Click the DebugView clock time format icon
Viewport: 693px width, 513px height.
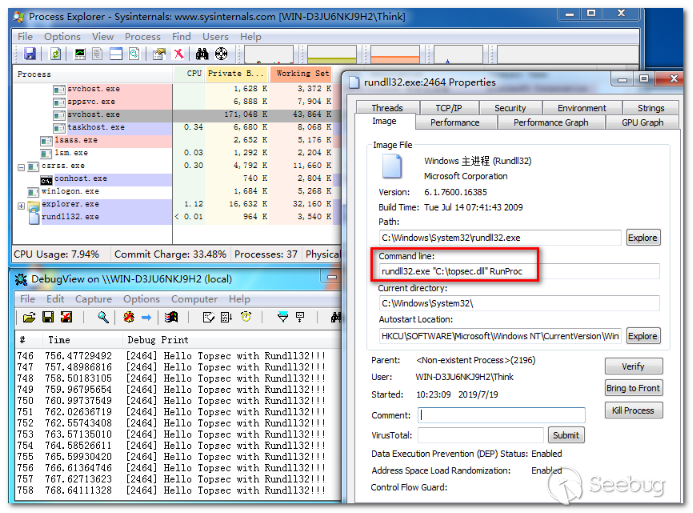tap(246, 317)
